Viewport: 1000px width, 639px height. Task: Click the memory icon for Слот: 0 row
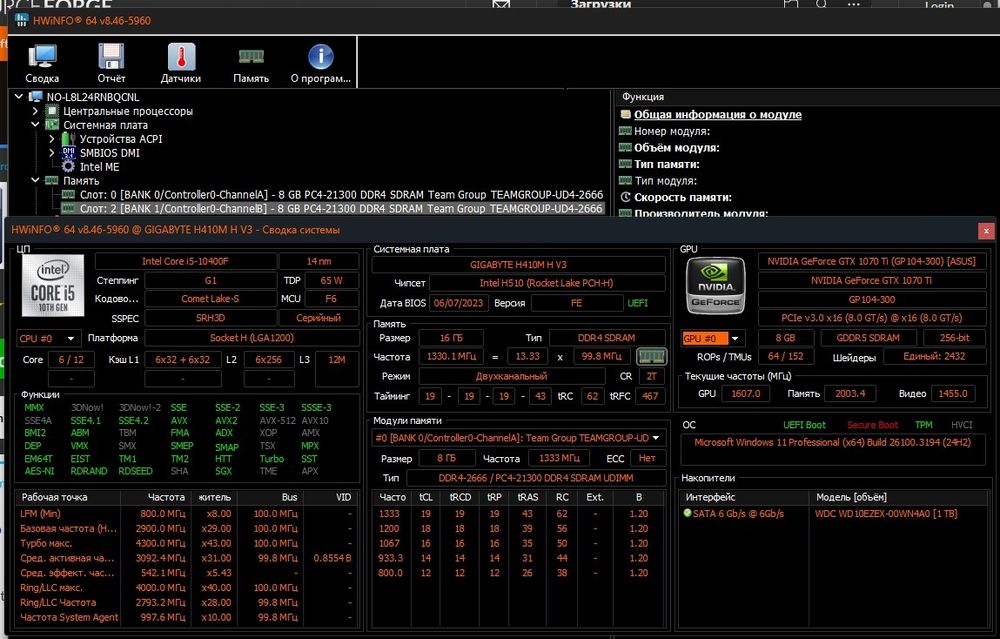click(68, 195)
